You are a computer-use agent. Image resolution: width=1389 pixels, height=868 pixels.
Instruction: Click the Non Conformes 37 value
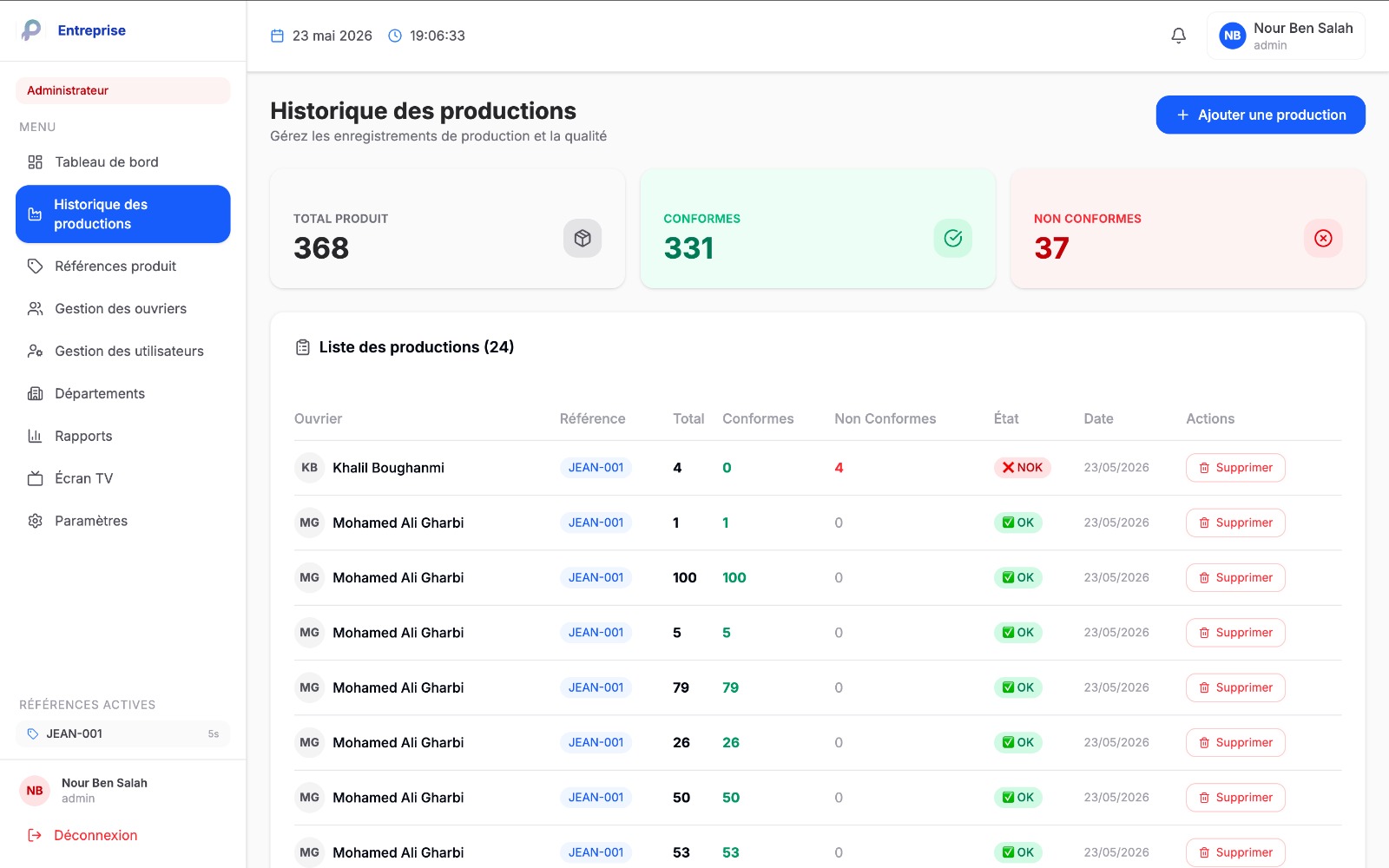(x=1051, y=248)
